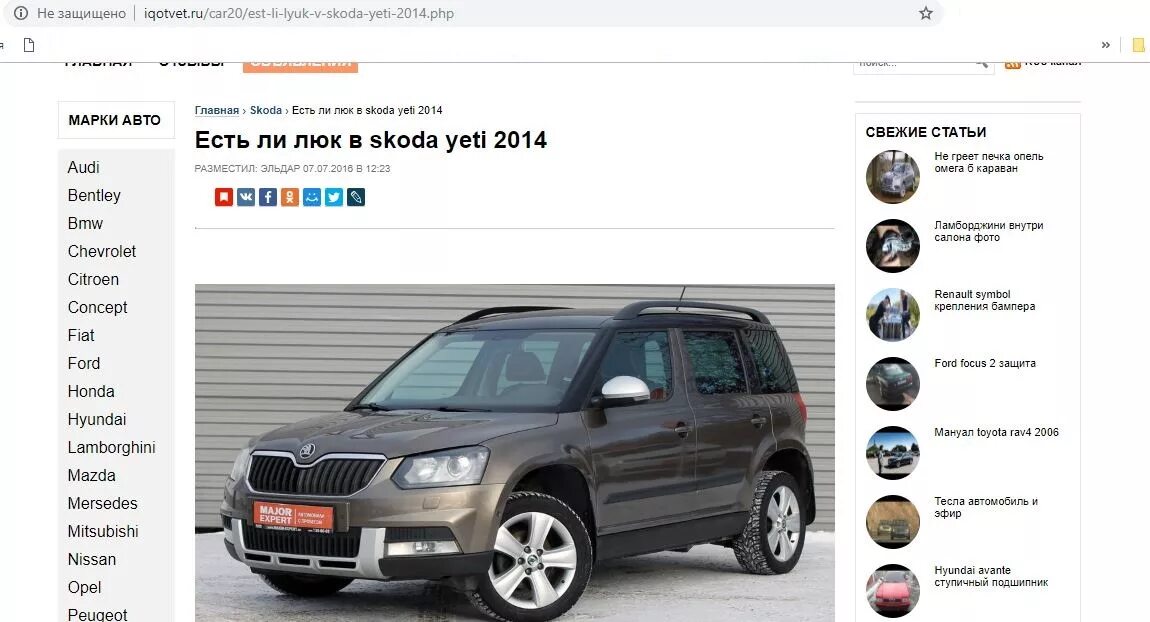This screenshot has width=1150, height=622.
Task: Share the article on Facebook
Action: tap(268, 197)
